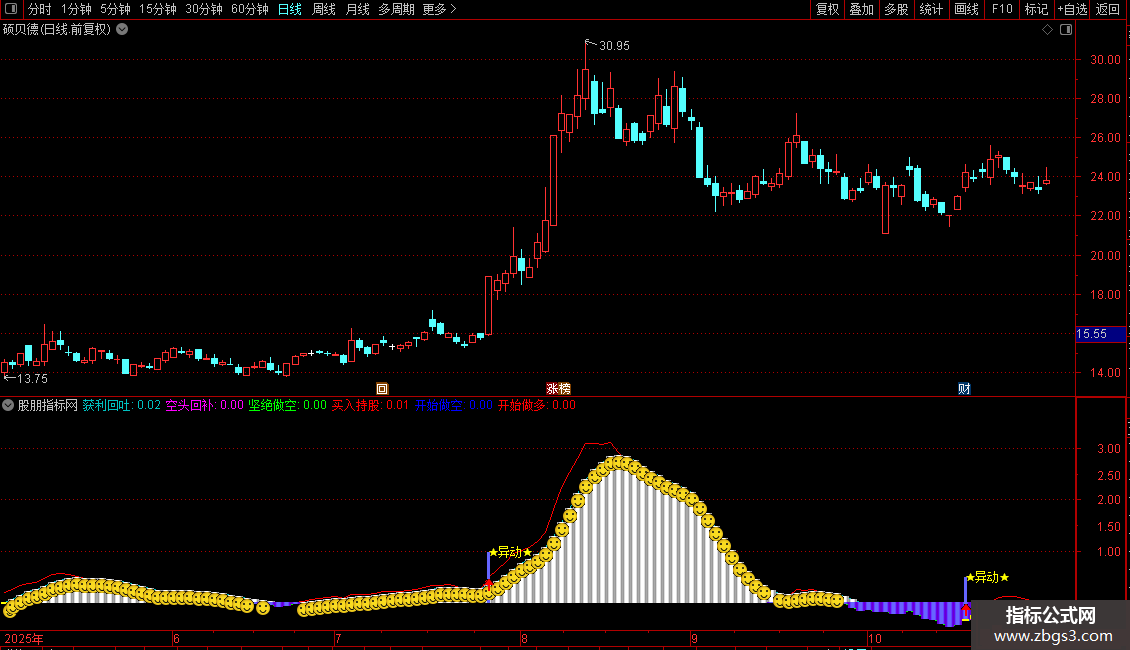Select the 日线 daily period

pos(290,9)
